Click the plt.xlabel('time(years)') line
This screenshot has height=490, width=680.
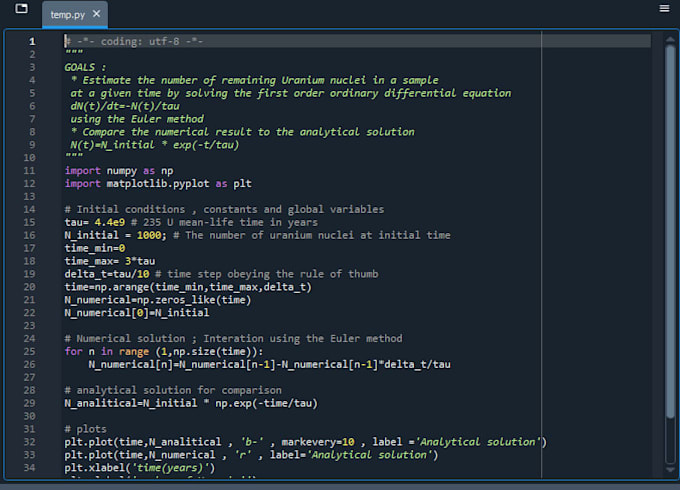140,467
